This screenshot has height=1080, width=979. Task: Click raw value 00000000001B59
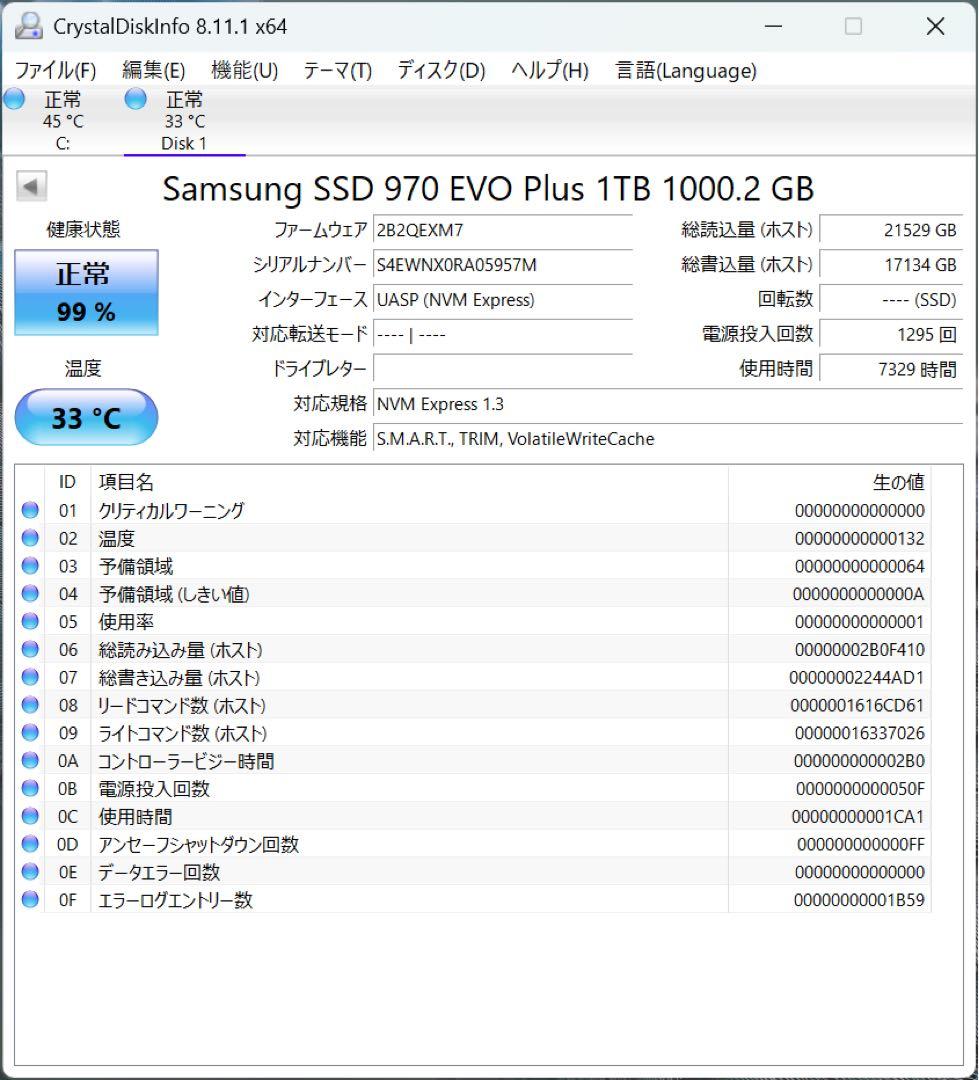click(x=859, y=900)
